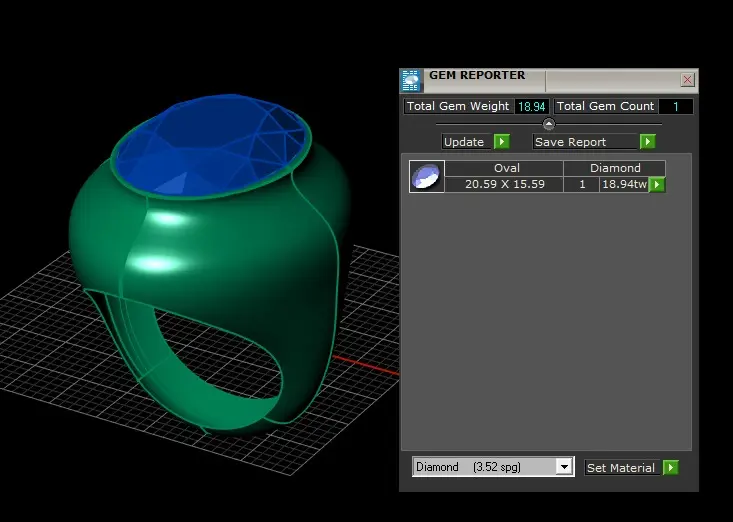
Task: Click the green Save Report arrow
Action: (647, 142)
